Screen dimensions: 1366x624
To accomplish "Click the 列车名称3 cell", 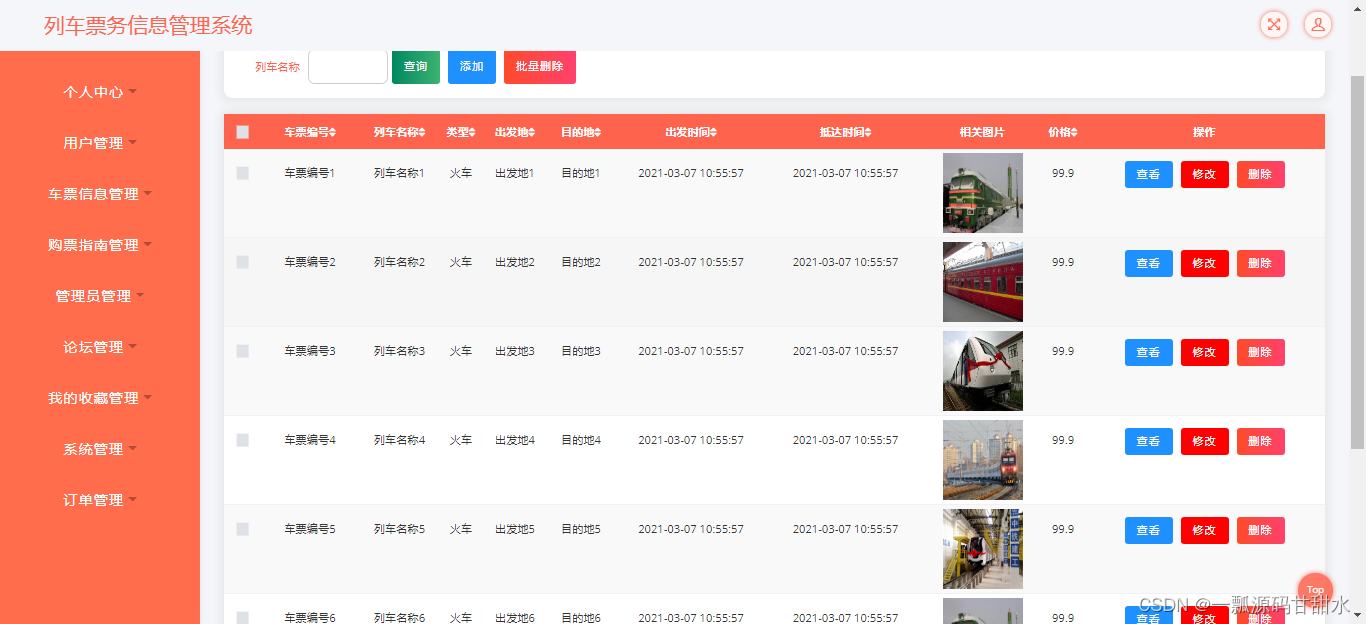I will click(400, 351).
